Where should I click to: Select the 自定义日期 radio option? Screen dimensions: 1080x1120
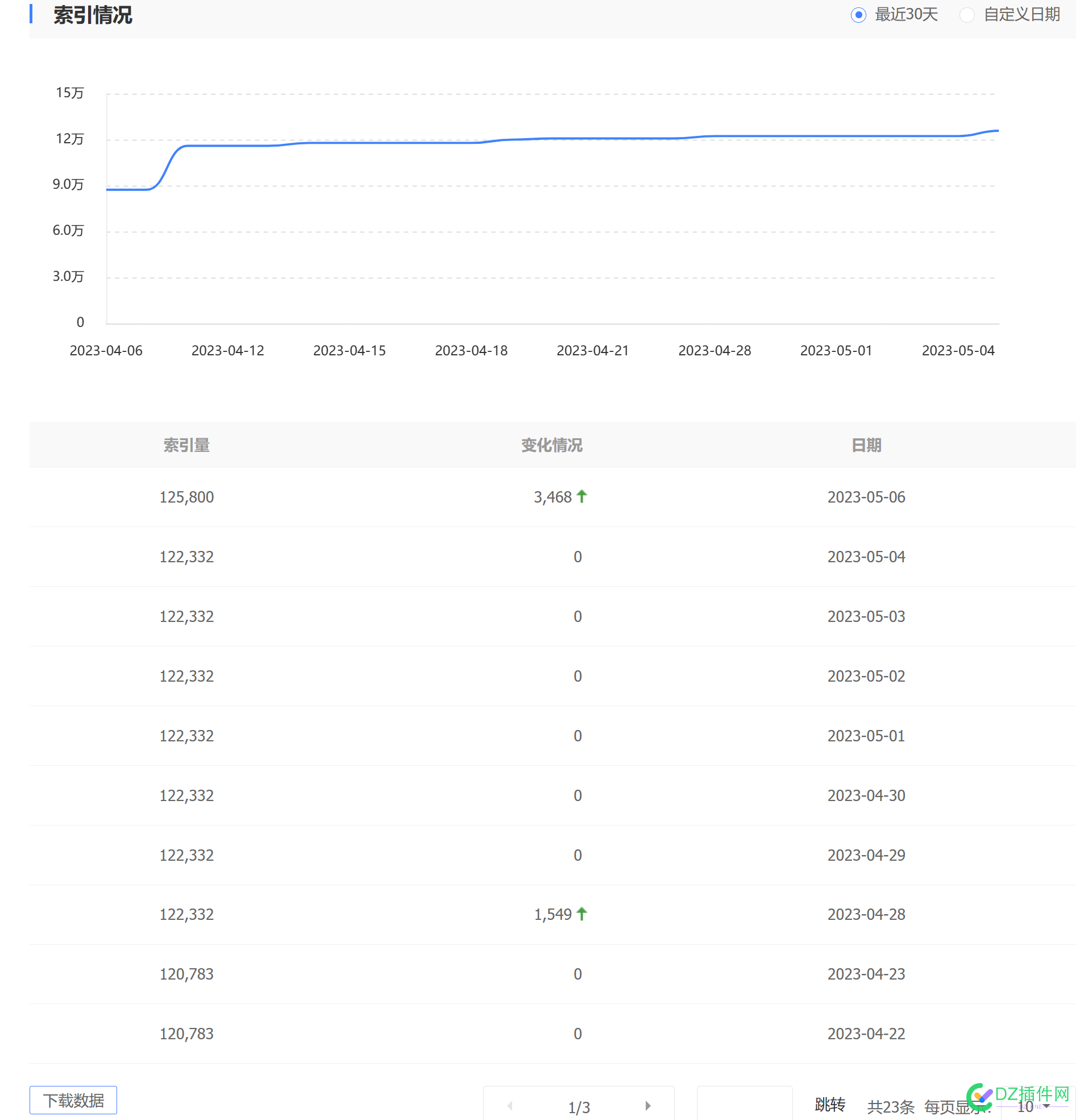966,15
